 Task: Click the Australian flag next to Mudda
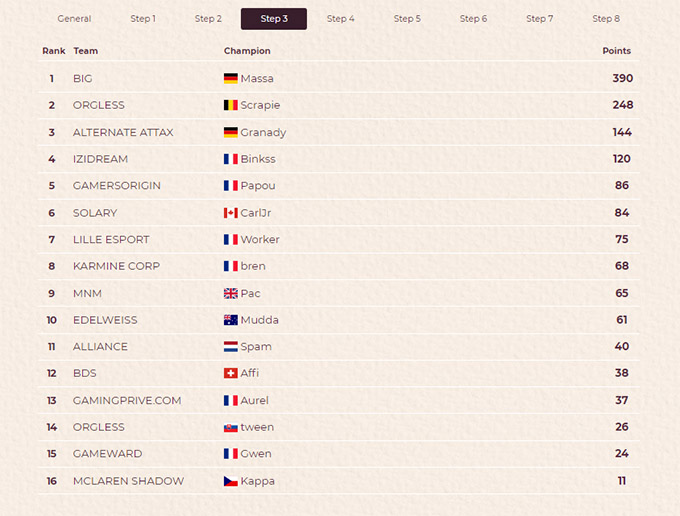[x=231, y=320]
